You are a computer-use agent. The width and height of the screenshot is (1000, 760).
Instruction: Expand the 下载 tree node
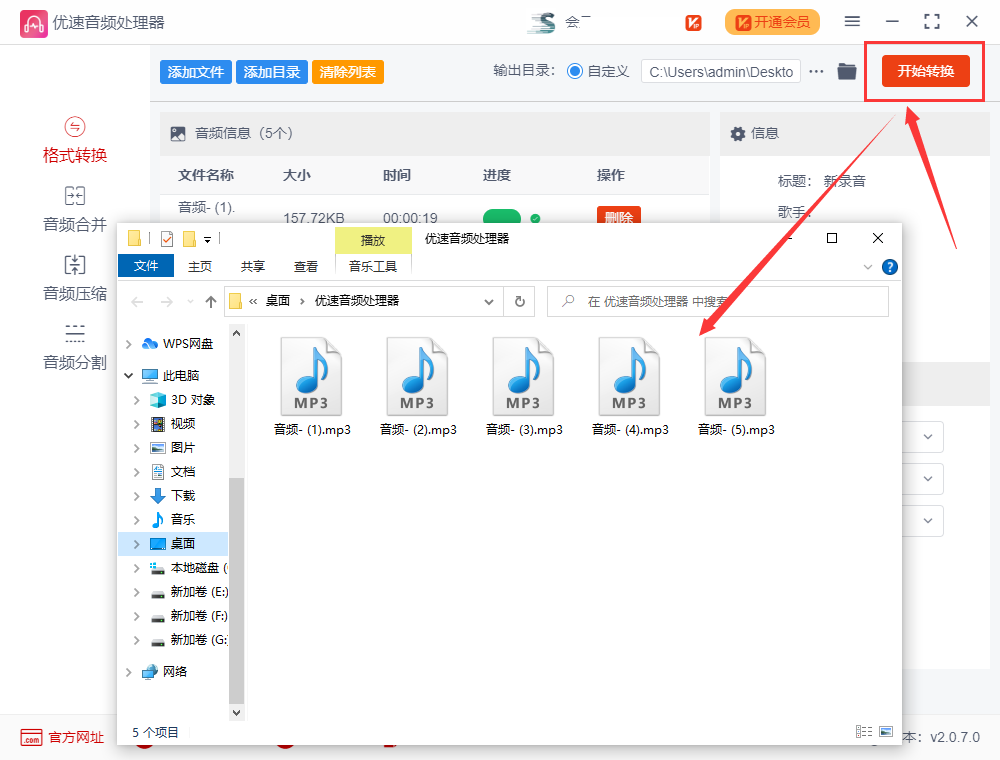tap(136, 496)
